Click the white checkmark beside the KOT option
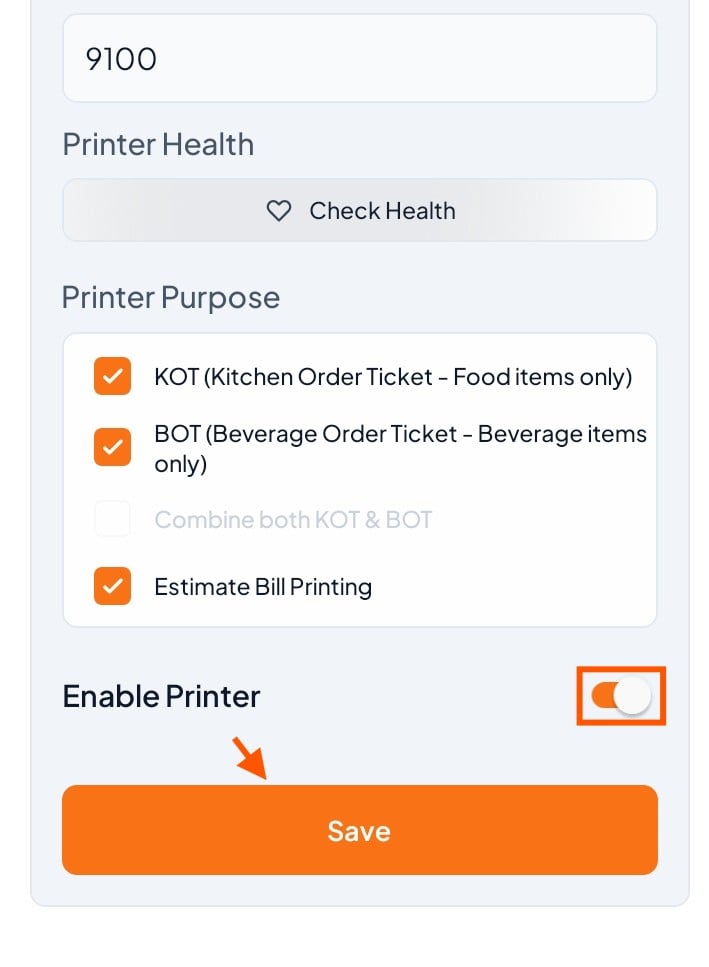The image size is (709, 967). (112, 376)
